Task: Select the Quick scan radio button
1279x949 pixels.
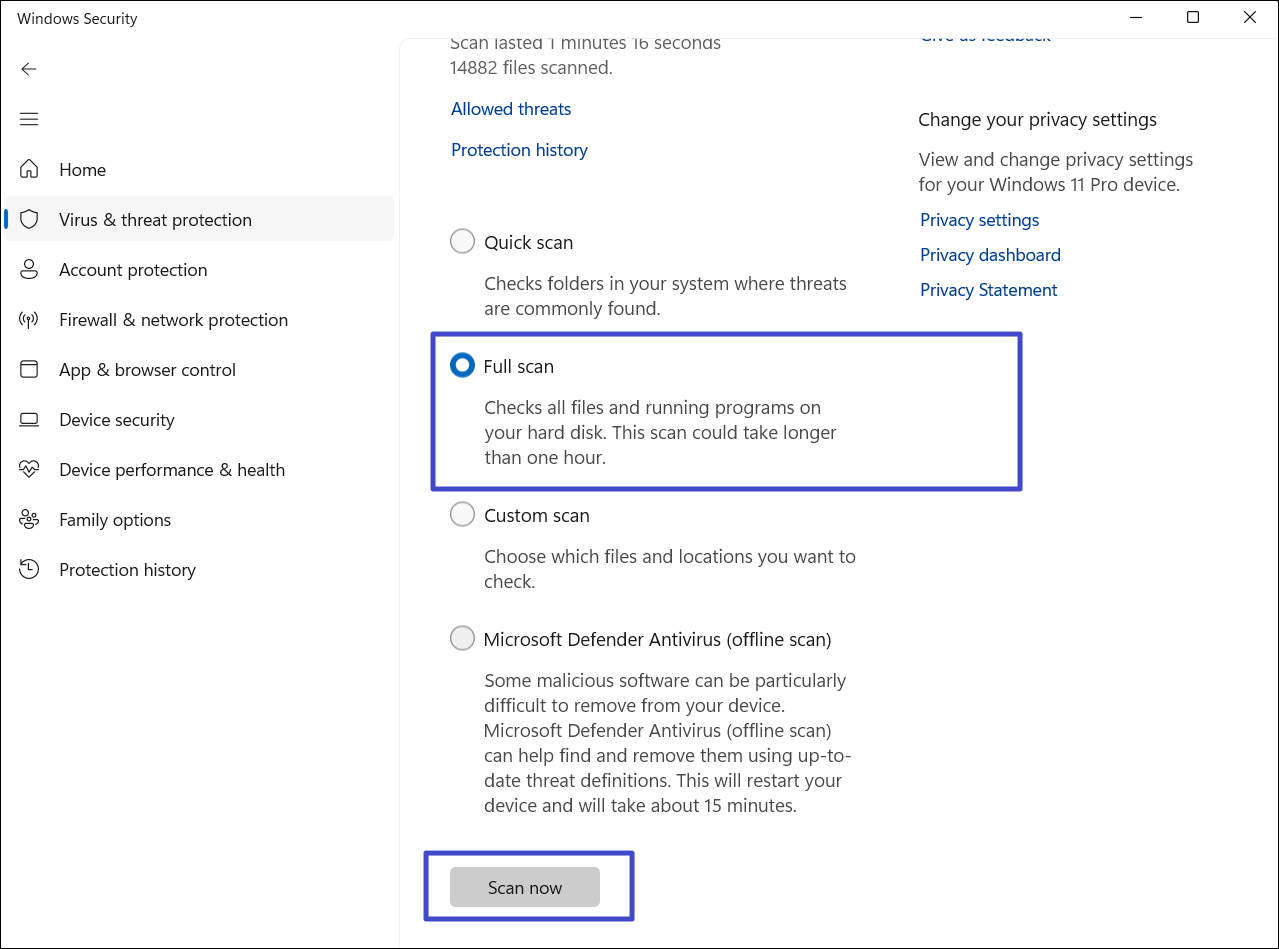Action: coord(462,242)
